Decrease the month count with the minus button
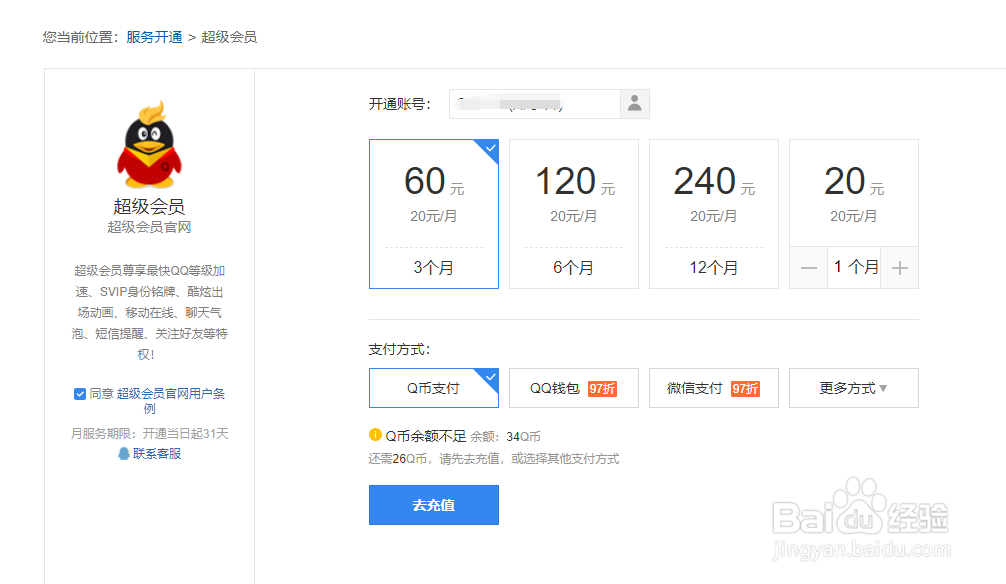Viewport: 1006px width, 584px height. (x=808, y=267)
